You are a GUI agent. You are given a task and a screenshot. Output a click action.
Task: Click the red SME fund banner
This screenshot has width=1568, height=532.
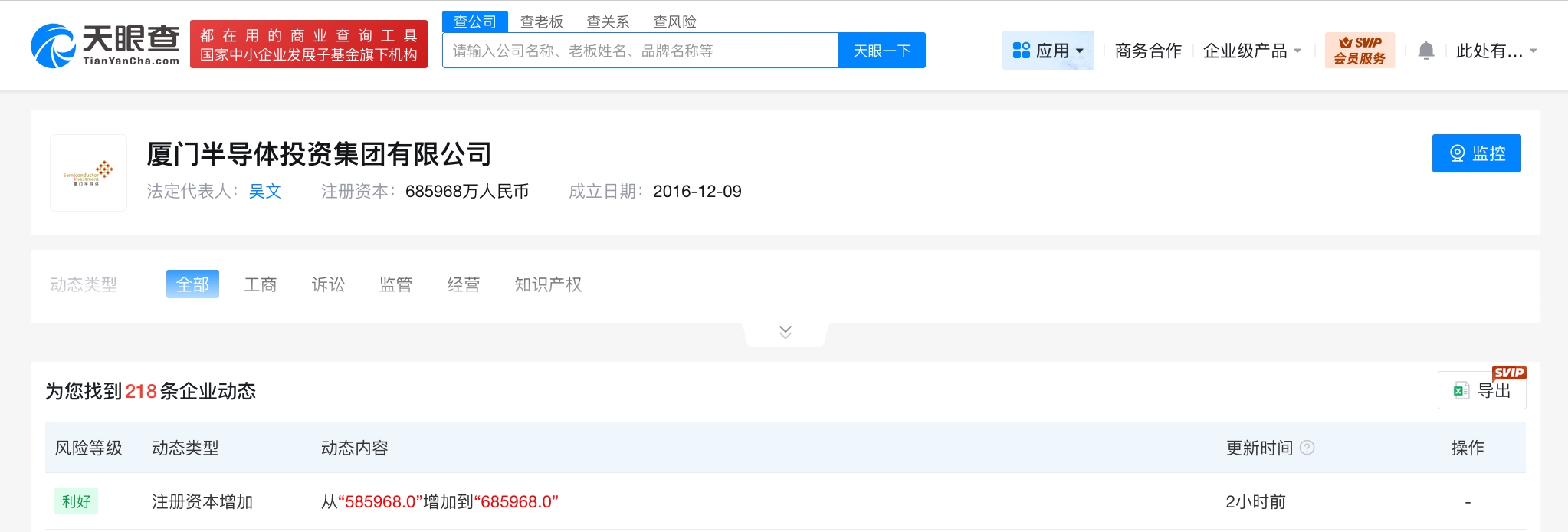click(x=309, y=44)
